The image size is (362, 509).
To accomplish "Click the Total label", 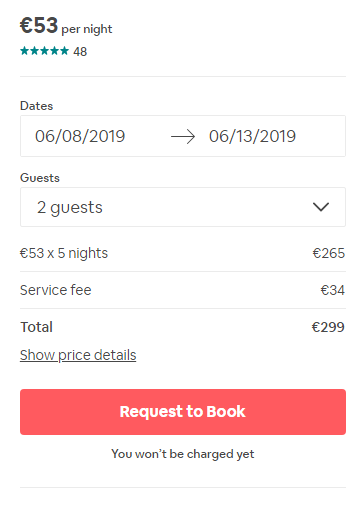I will tap(36, 327).
